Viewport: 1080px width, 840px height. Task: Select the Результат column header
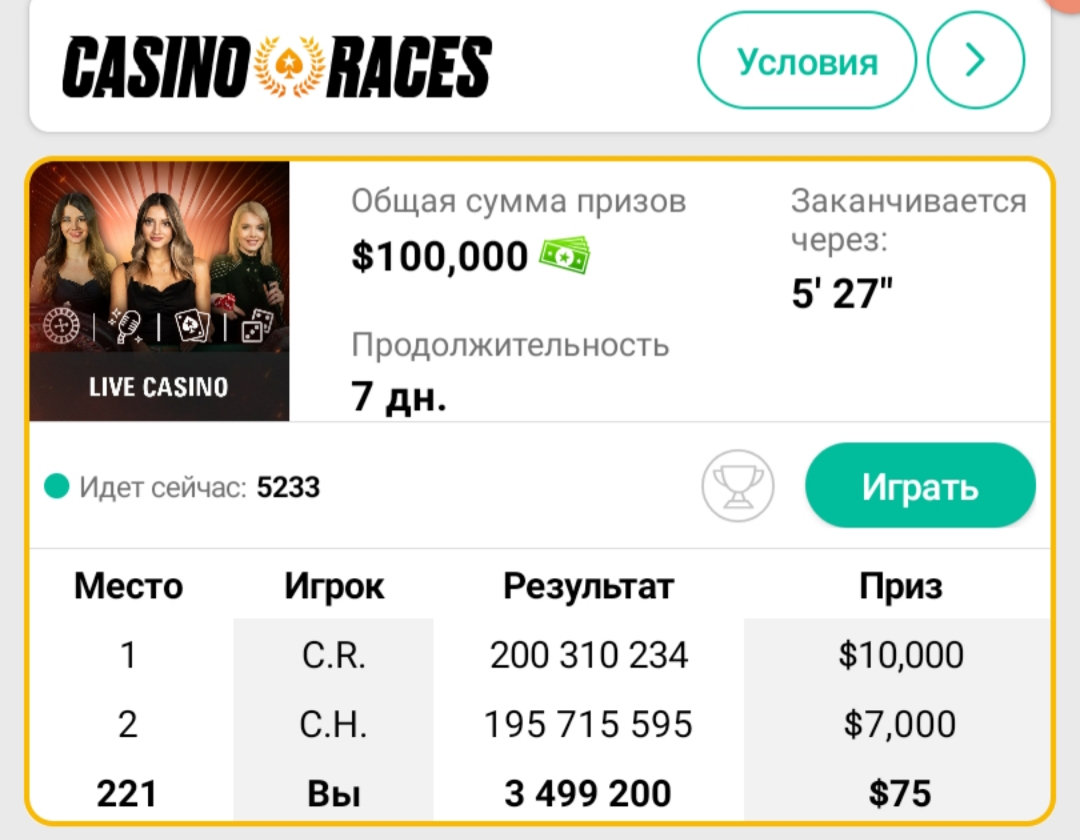589,587
